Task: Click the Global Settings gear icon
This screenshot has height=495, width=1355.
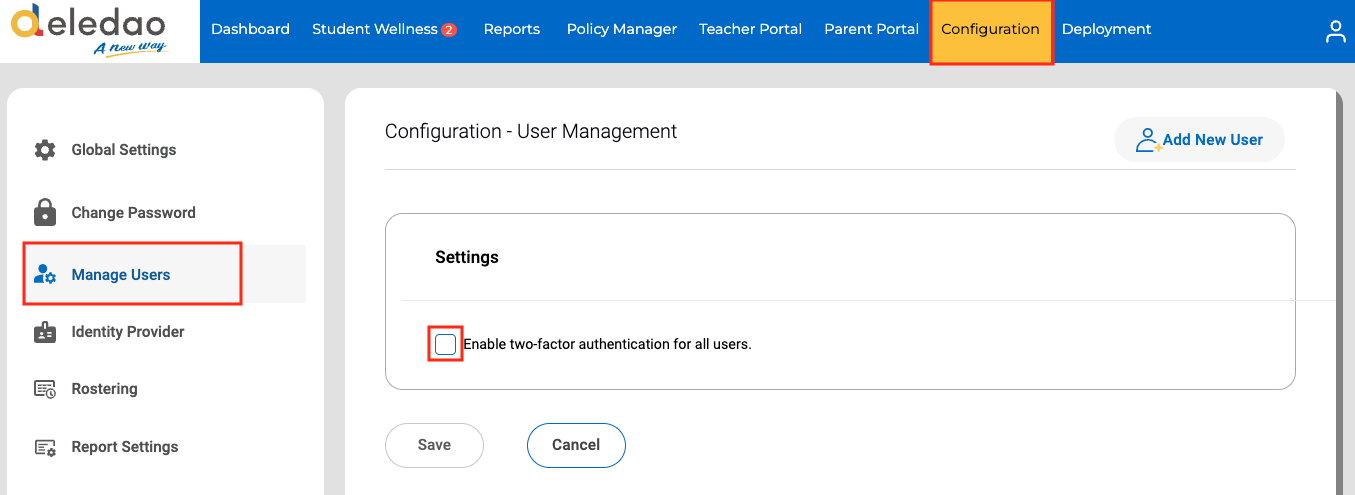Action: coord(45,150)
